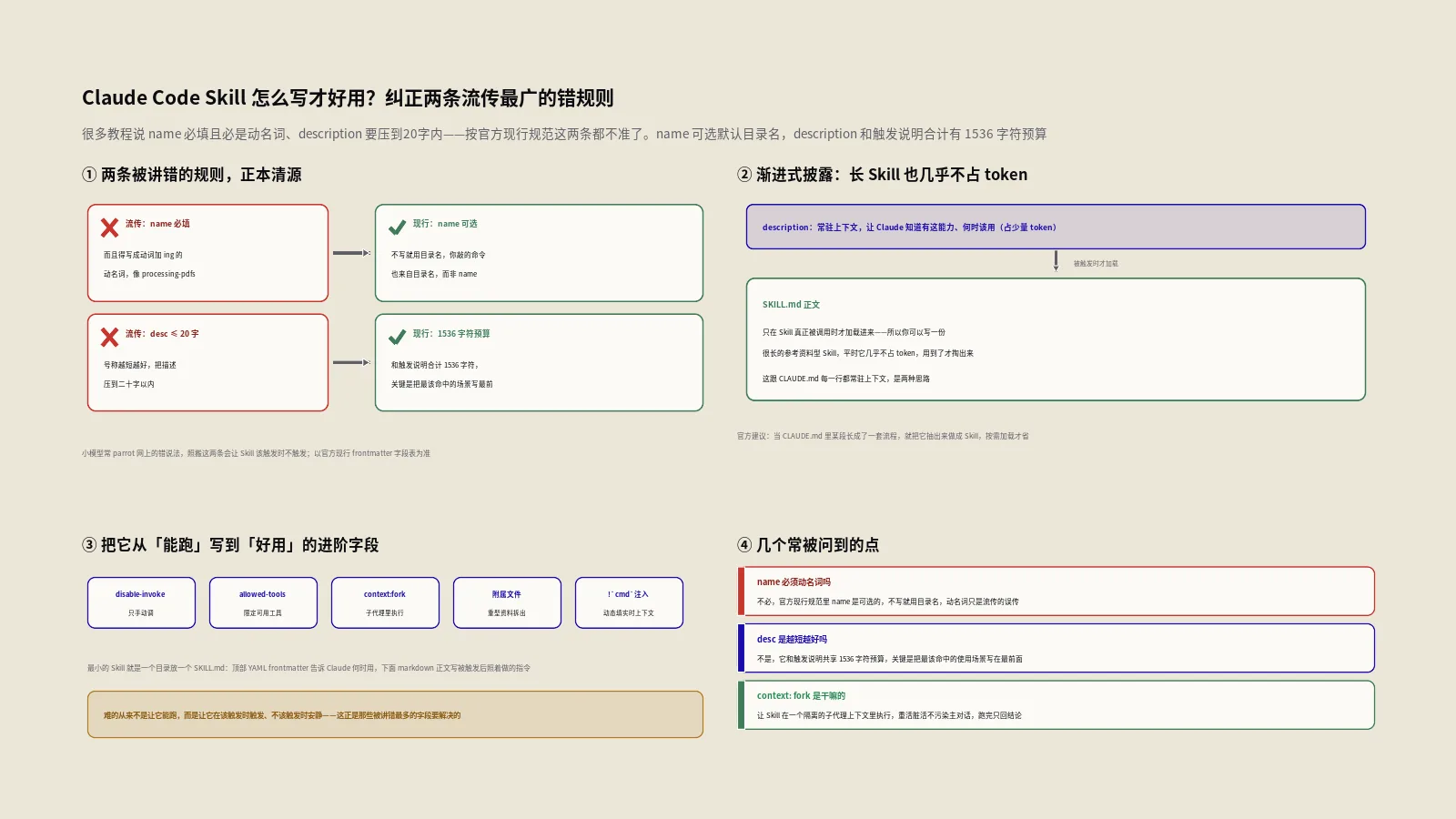This screenshot has width=1456, height=819.
Task: Open the FAQ item context: fork 是干嘛的
Action: click(x=1056, y=705)
